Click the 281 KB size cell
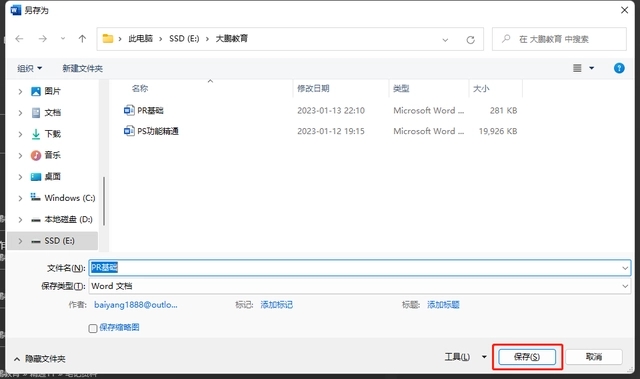 pyautogui.click(x=503, y=111)
